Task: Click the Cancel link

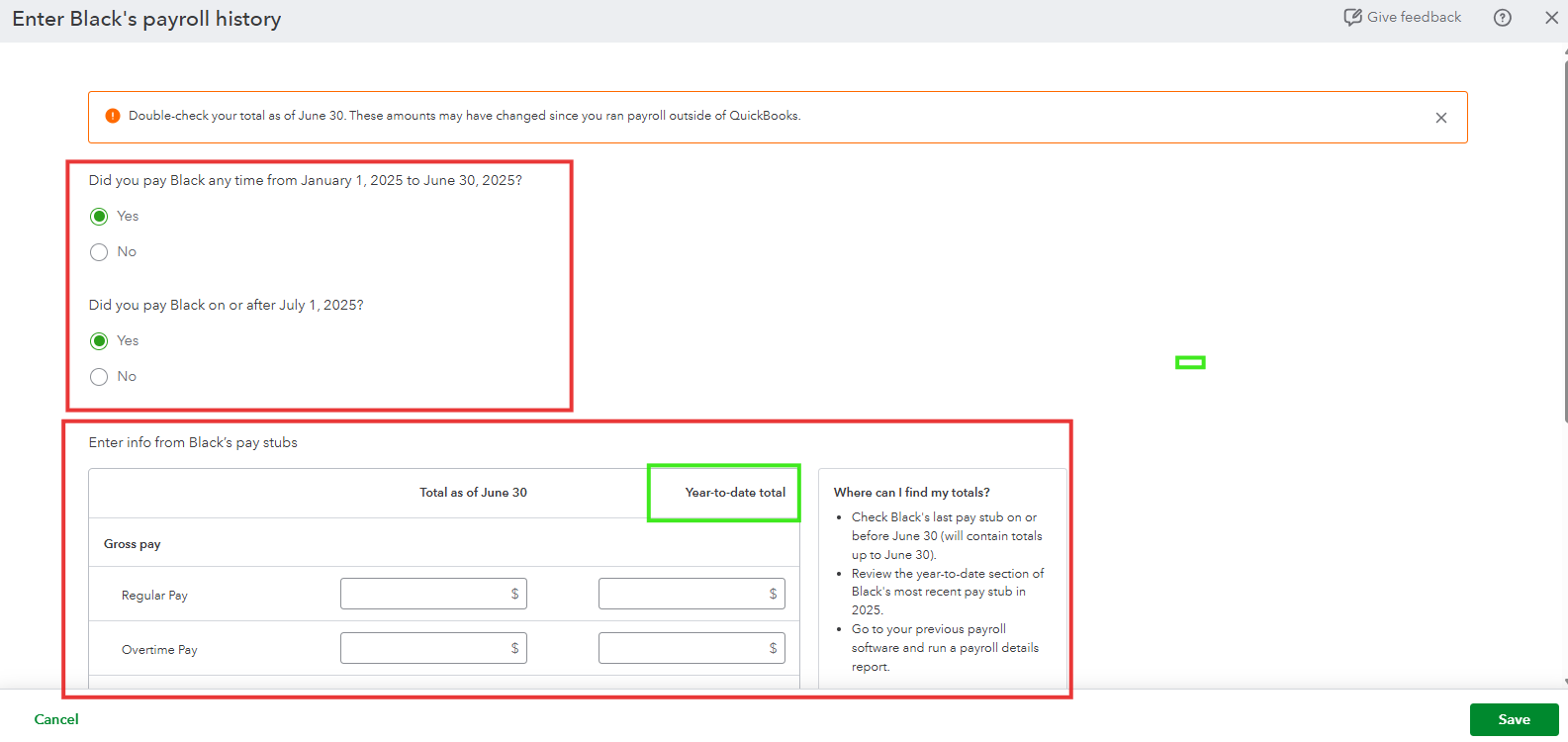Action: [x=56, y=719]
